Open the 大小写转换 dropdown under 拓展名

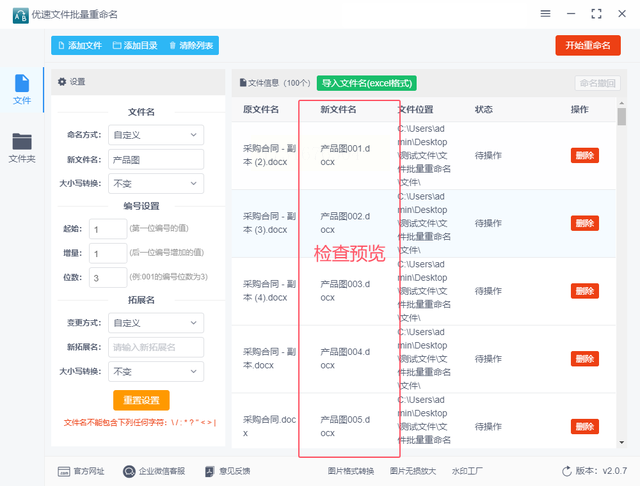click(156, 371)
